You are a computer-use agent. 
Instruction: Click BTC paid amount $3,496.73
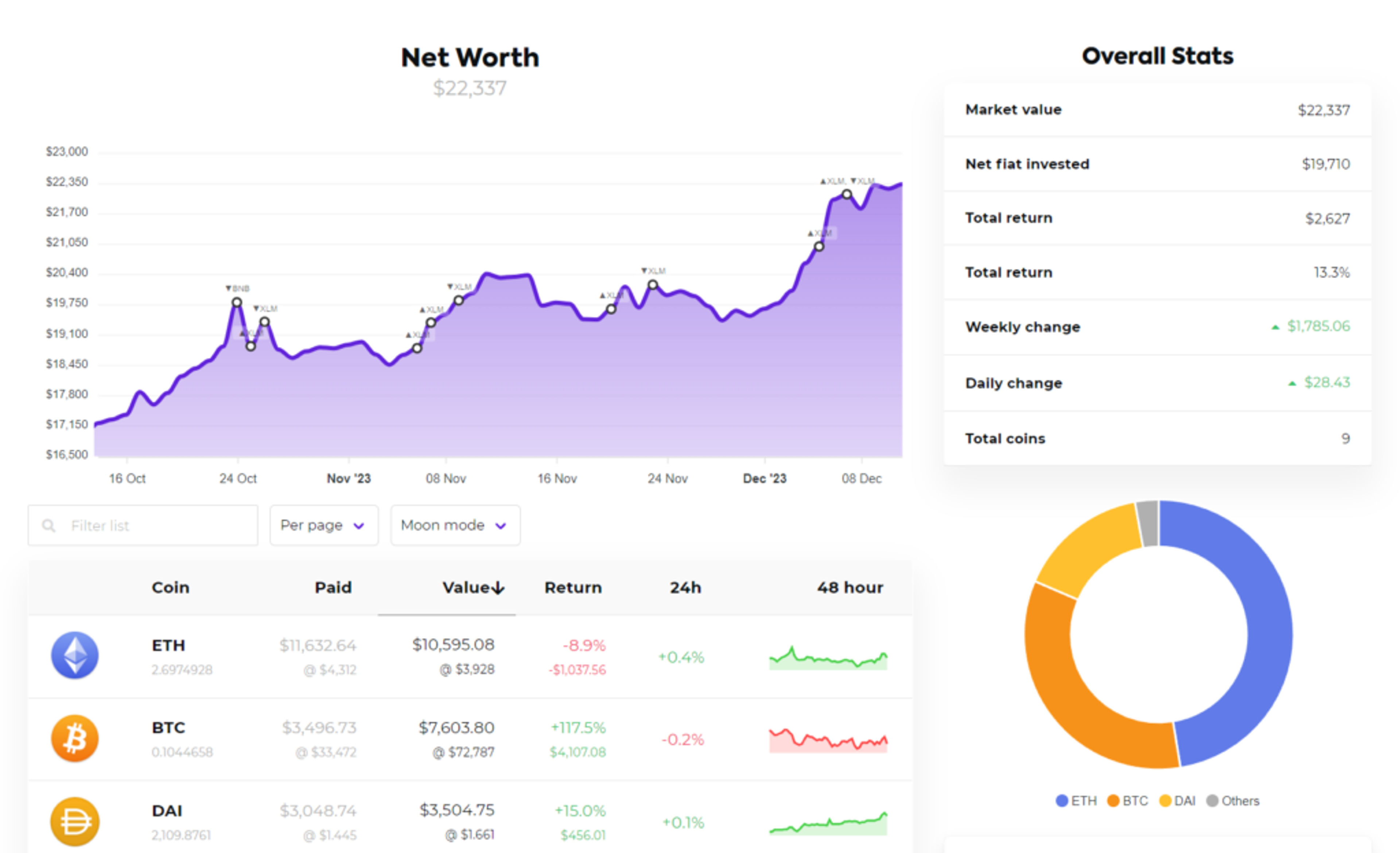click(319, 728)
